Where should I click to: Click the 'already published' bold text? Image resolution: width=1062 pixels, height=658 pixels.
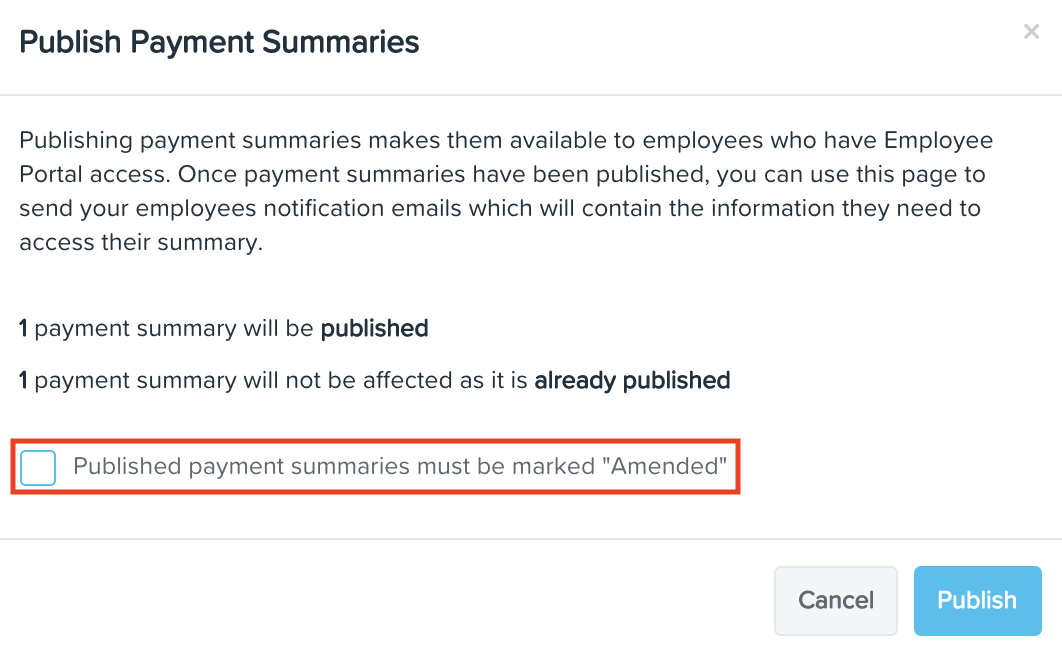click(x=631, y=380)
